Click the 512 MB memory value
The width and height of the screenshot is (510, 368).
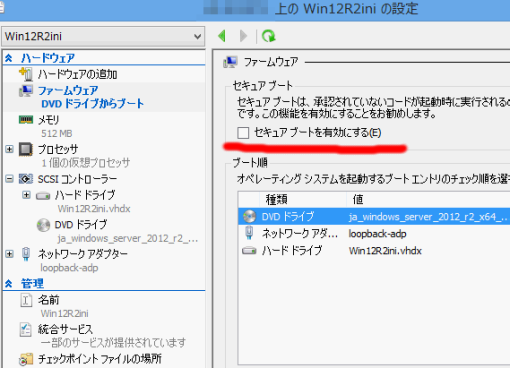(57, 134)
